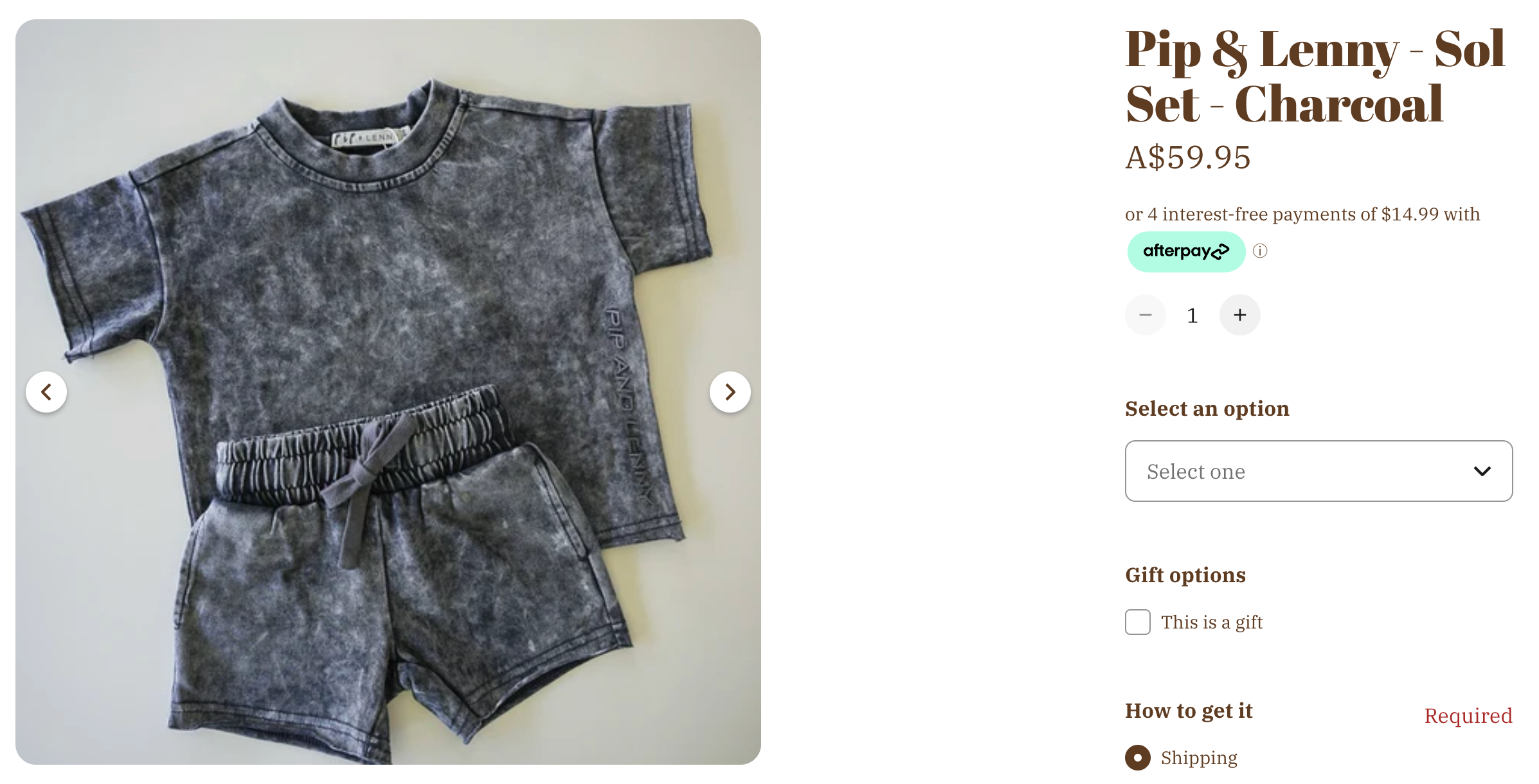This screenshot has height=784, width=1539.
Task: Decrease quantity with the minus button
Action: pyautogui.click(x=1145, y=315)
